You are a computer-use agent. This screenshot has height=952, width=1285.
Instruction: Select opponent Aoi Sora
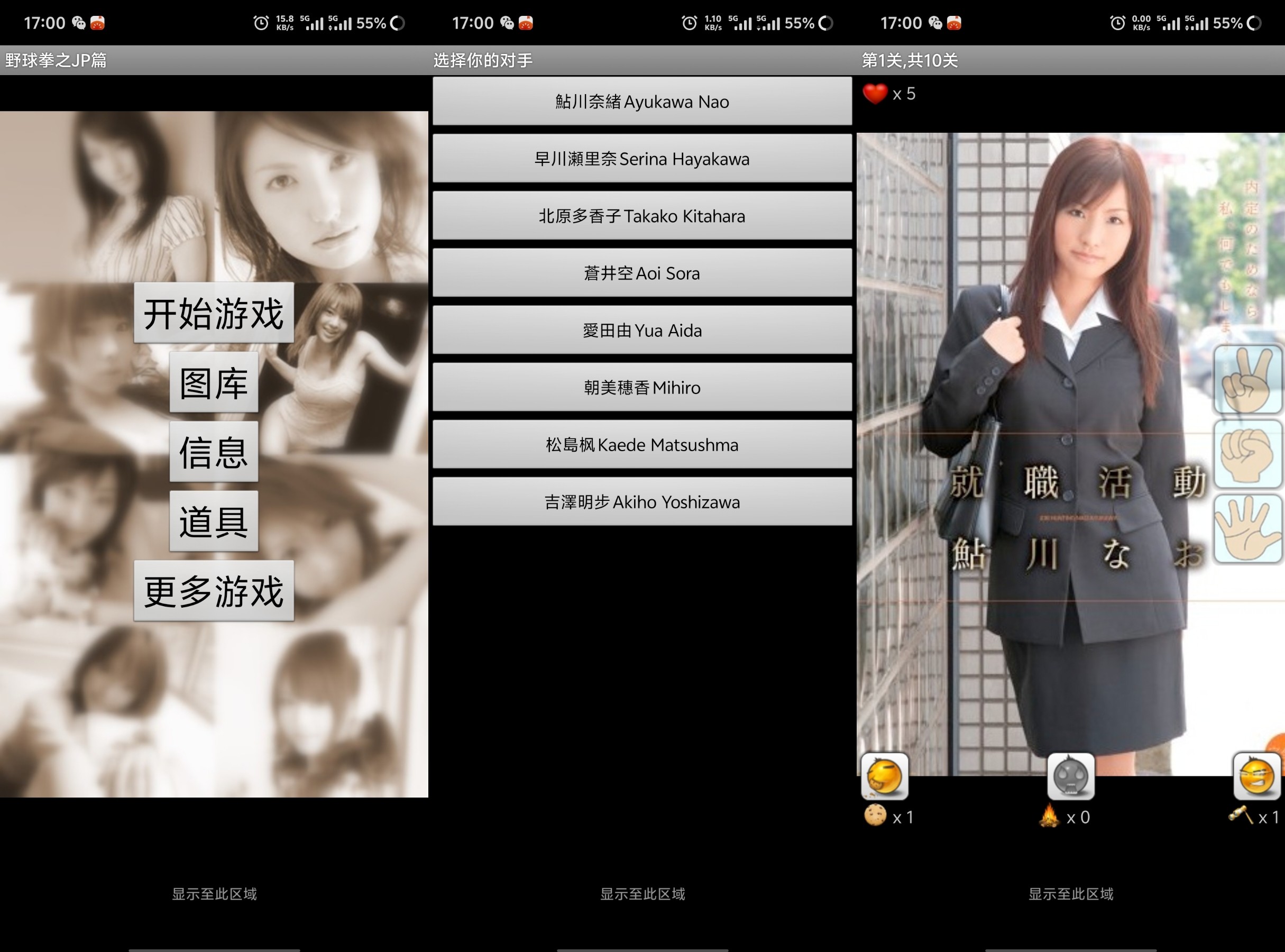click(642, 273)
